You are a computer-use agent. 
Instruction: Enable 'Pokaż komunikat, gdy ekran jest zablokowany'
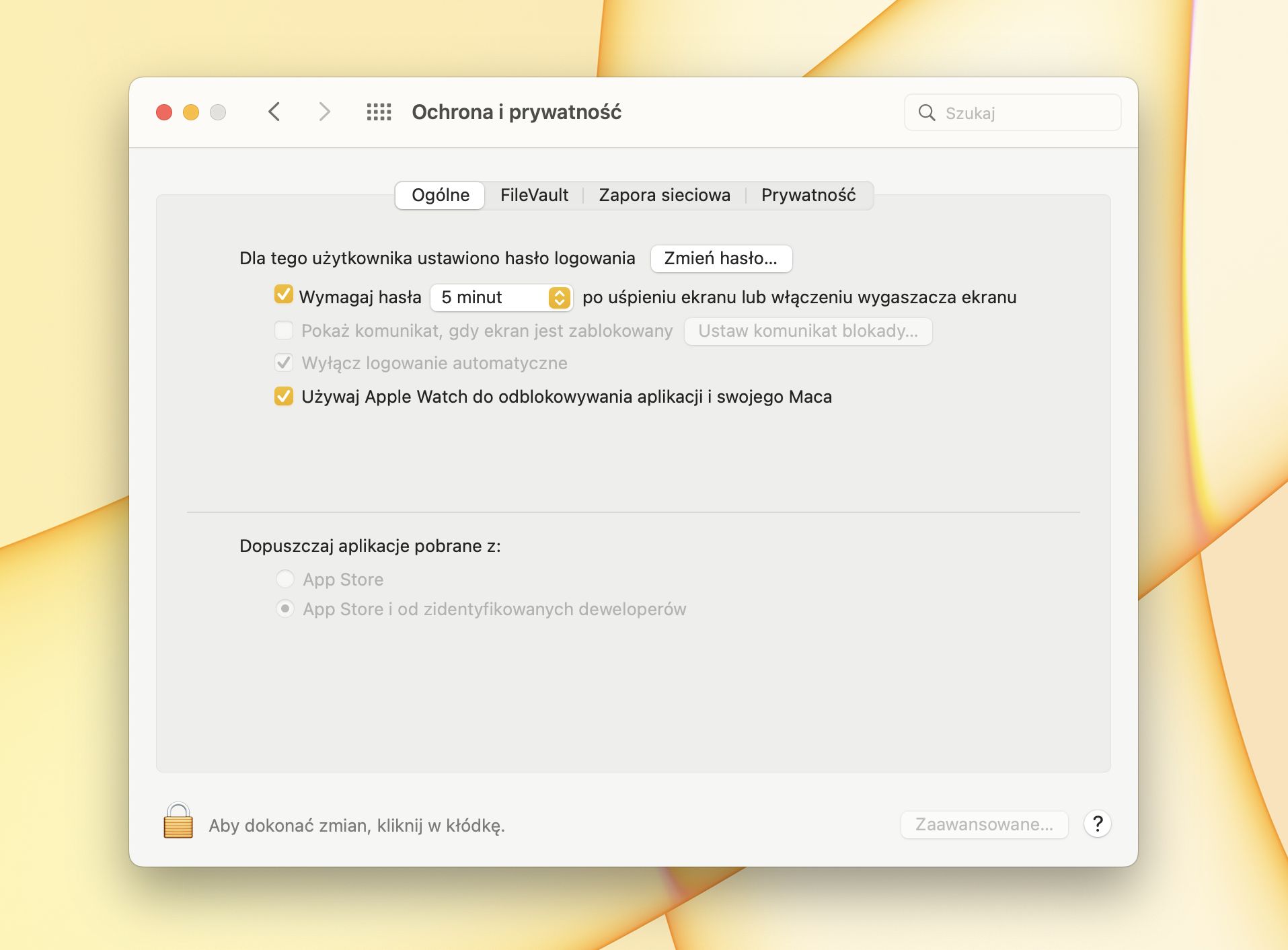pyautogui.click(x=283, y=331)
